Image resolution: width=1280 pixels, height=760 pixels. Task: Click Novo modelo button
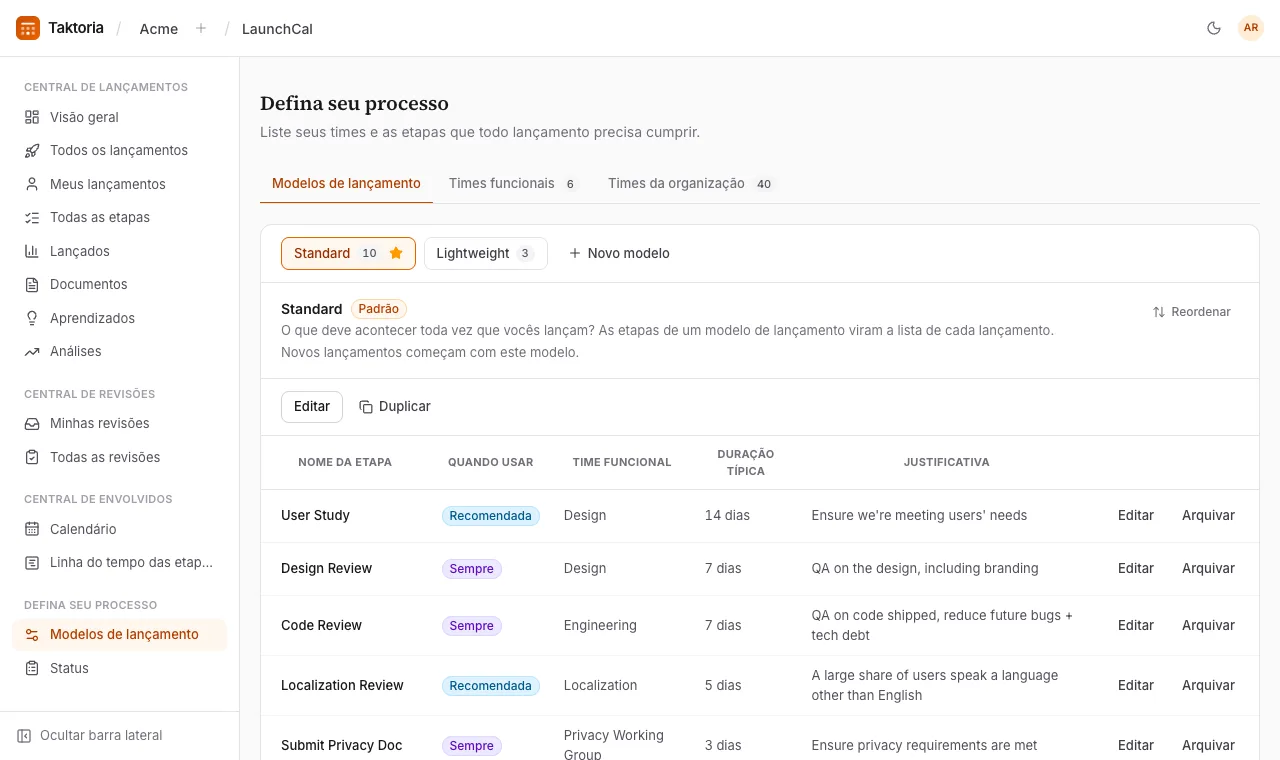click(x=619, y=253)
